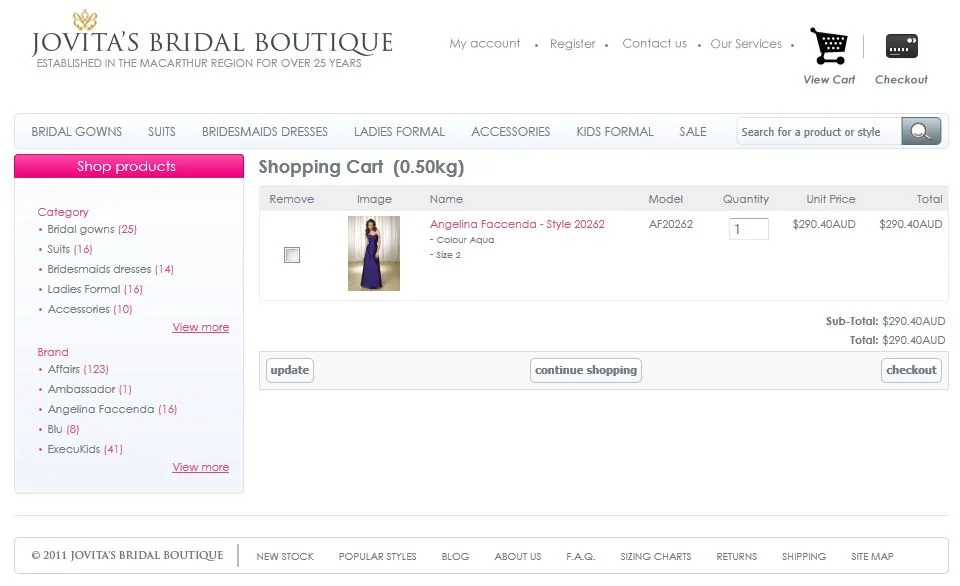Select Blu (8) brand
The width and height of the screenshot is (960, 586).
pyautogui.click(x=64, y=429)
